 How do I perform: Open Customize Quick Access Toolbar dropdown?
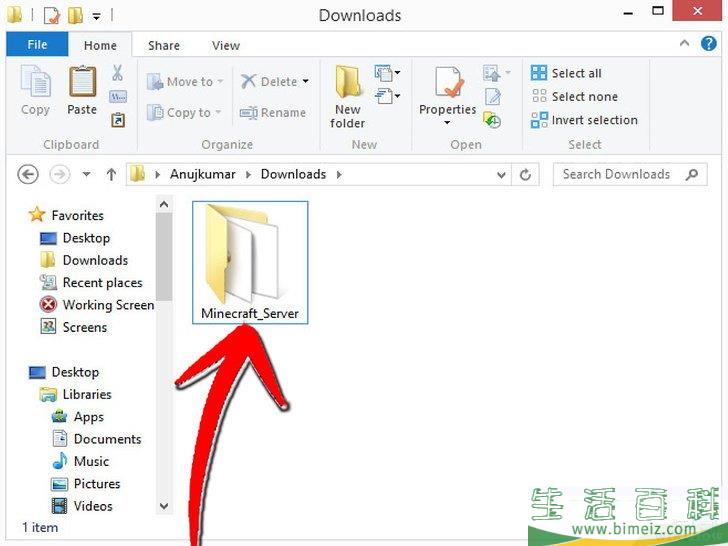[x=97, y=16]
